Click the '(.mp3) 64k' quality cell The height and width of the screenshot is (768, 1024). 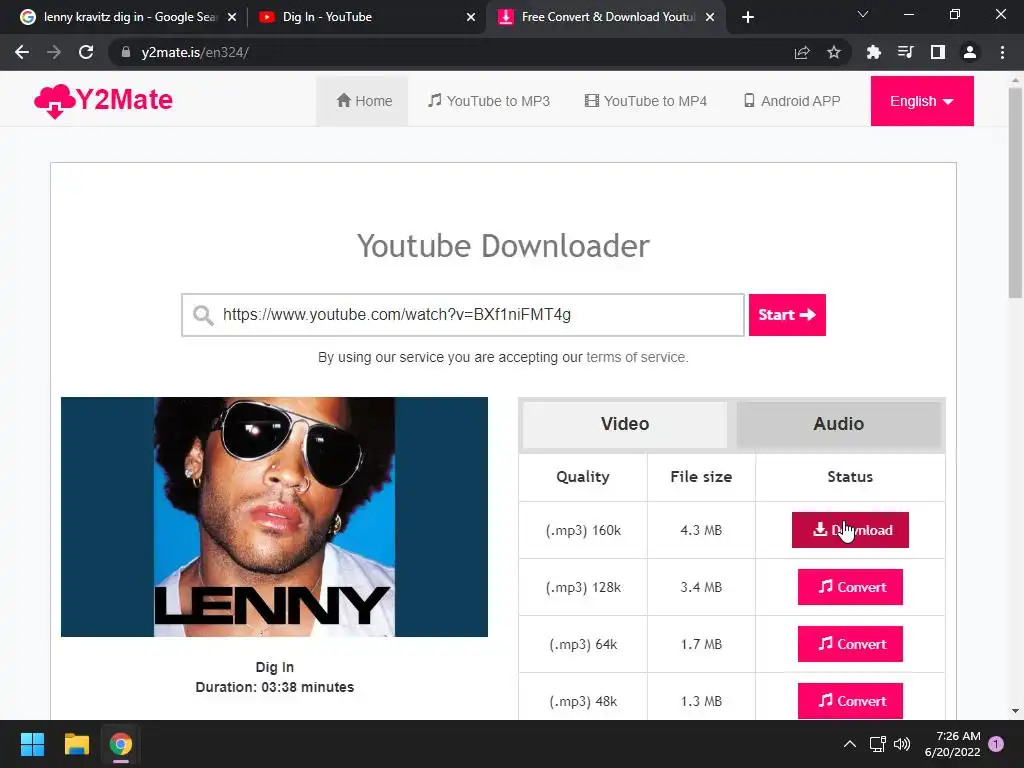pos(583,644)
